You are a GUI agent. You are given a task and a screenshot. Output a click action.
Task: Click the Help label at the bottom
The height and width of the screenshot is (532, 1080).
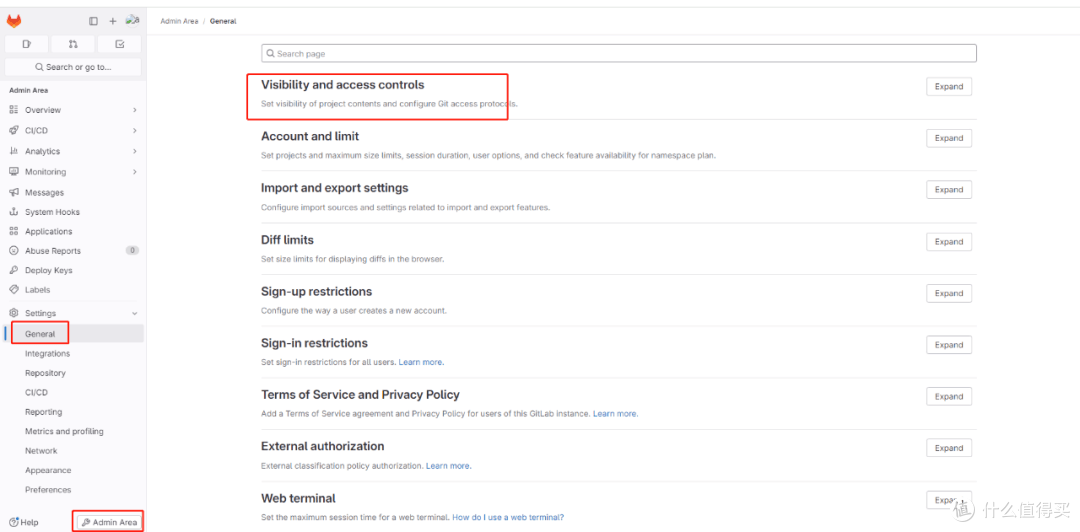pos(30,522)
